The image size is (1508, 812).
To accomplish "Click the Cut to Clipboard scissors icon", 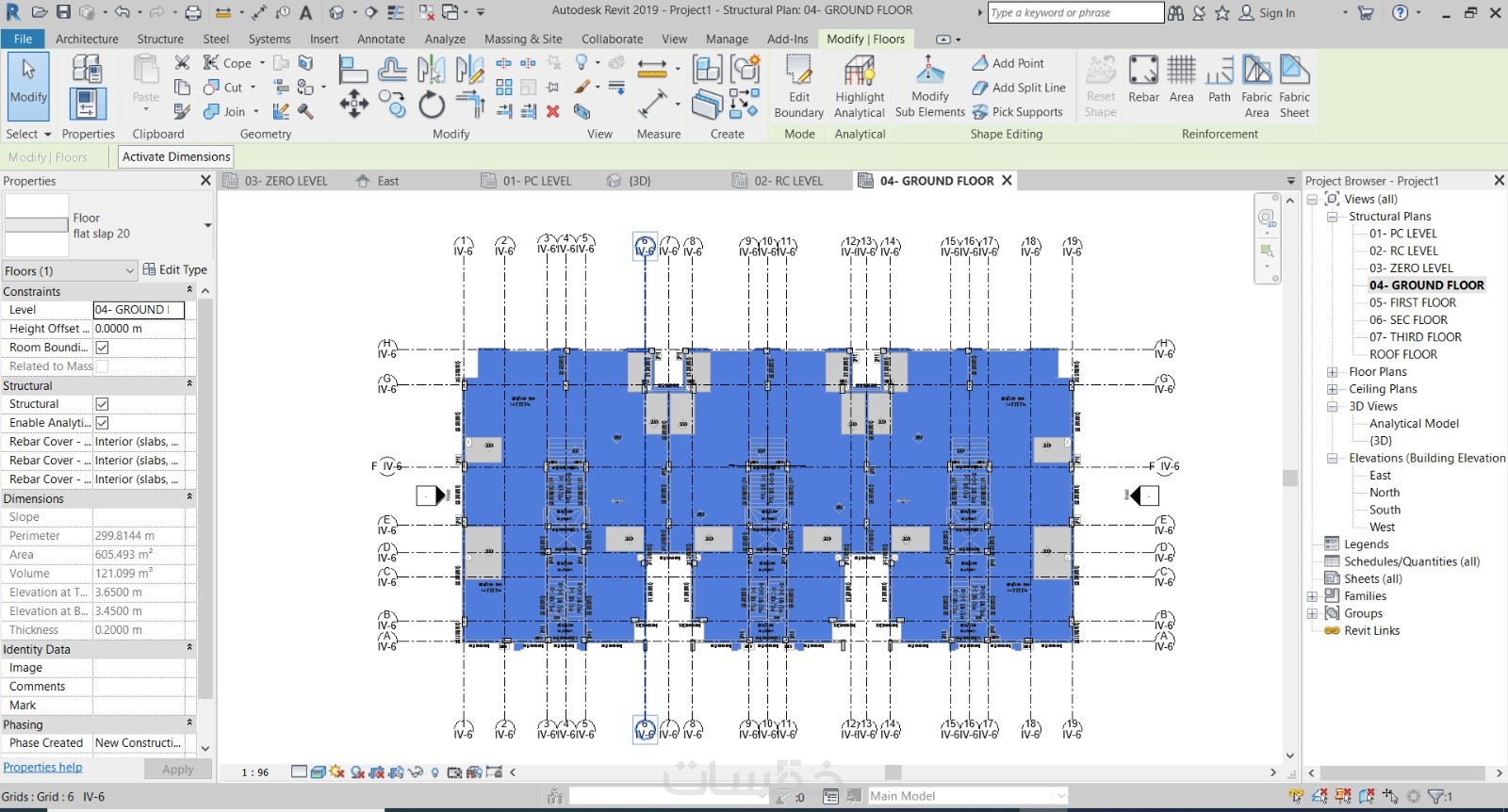I will [x=183, y=62].
